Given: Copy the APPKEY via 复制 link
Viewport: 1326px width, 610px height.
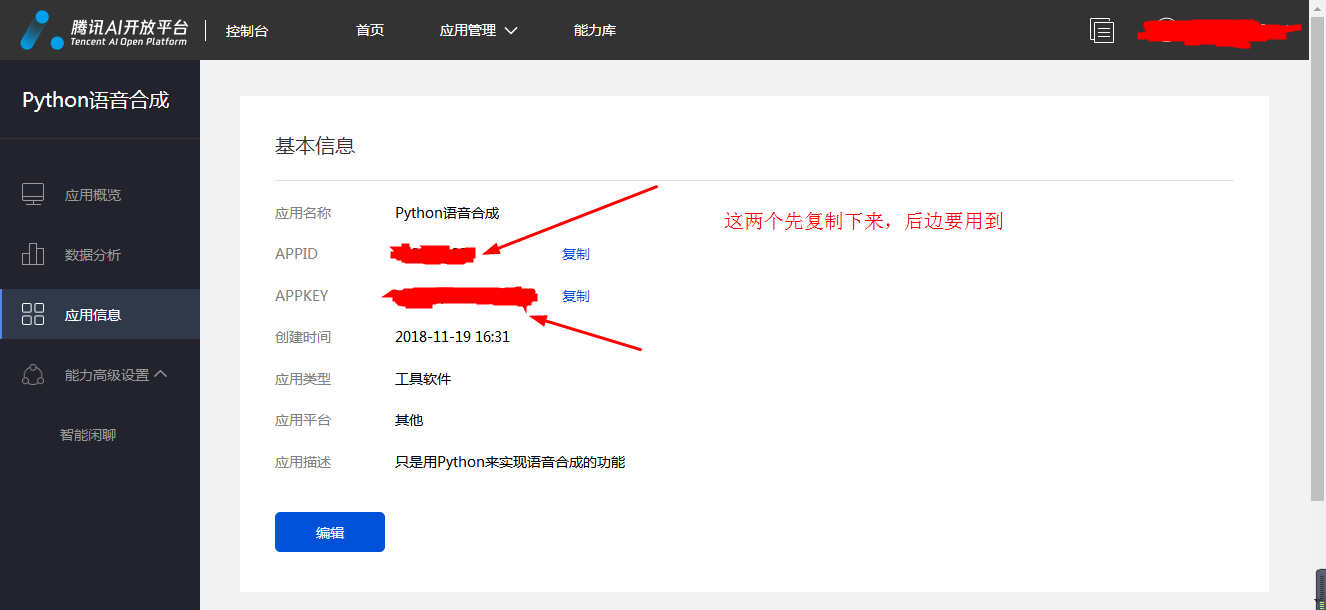Looking at the screenshot, I should (x=576, y=296).
